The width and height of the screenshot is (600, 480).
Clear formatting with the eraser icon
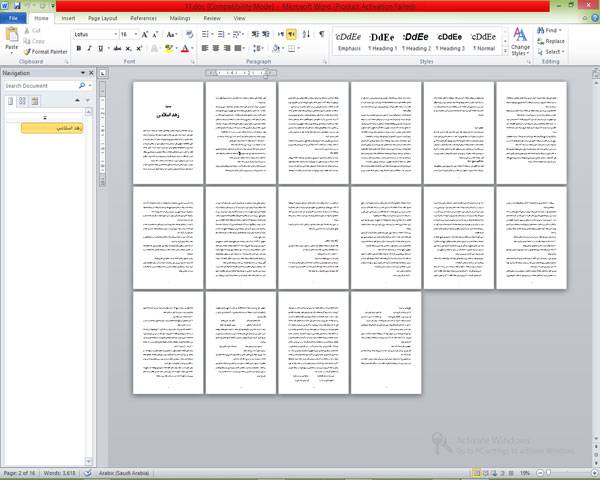point(189,34)
